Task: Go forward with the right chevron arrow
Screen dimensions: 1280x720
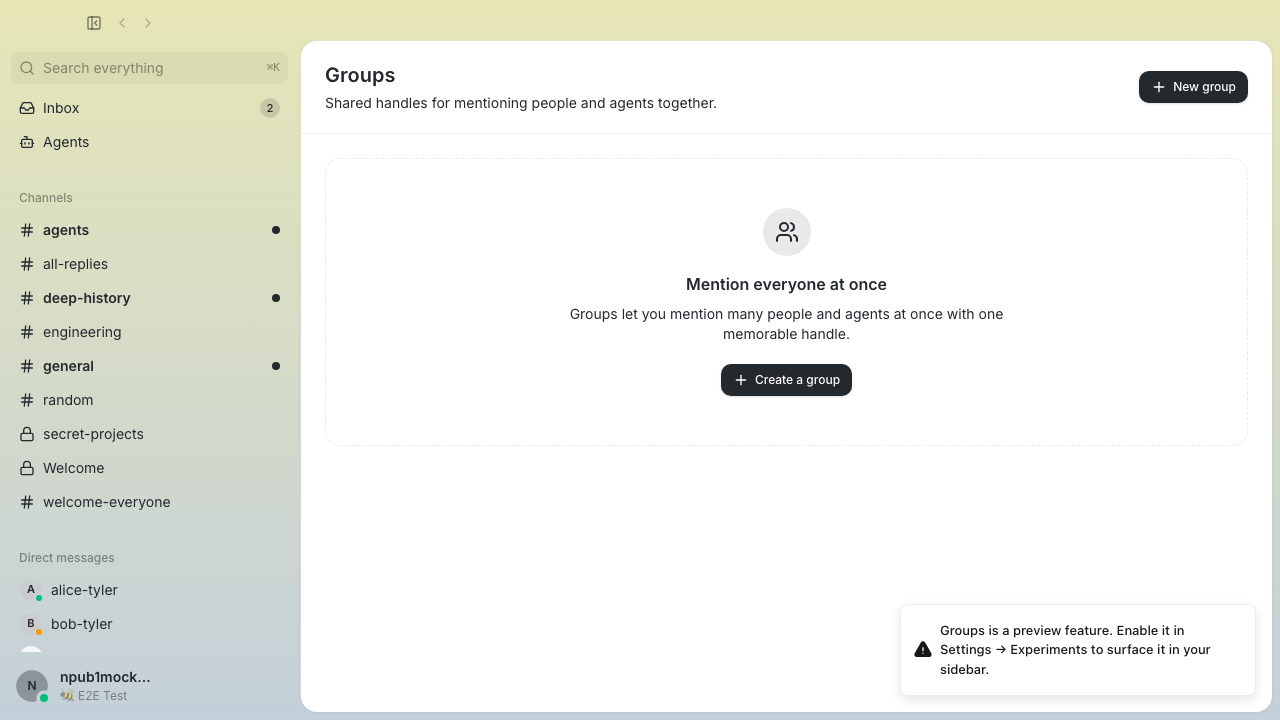Action: tap(148, 23)
